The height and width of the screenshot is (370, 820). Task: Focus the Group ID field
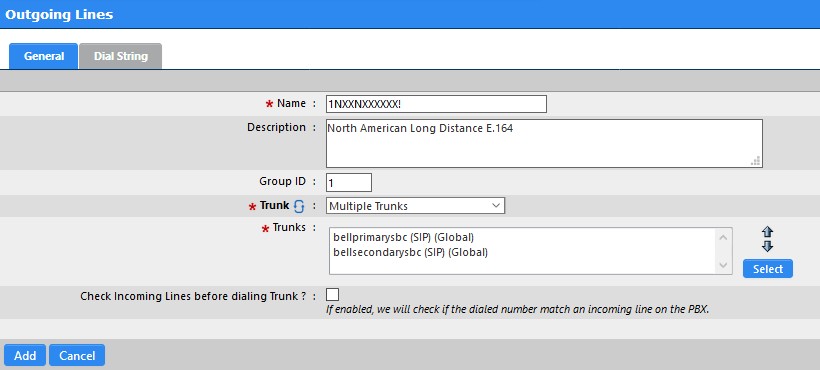click(x=349, y=182)
